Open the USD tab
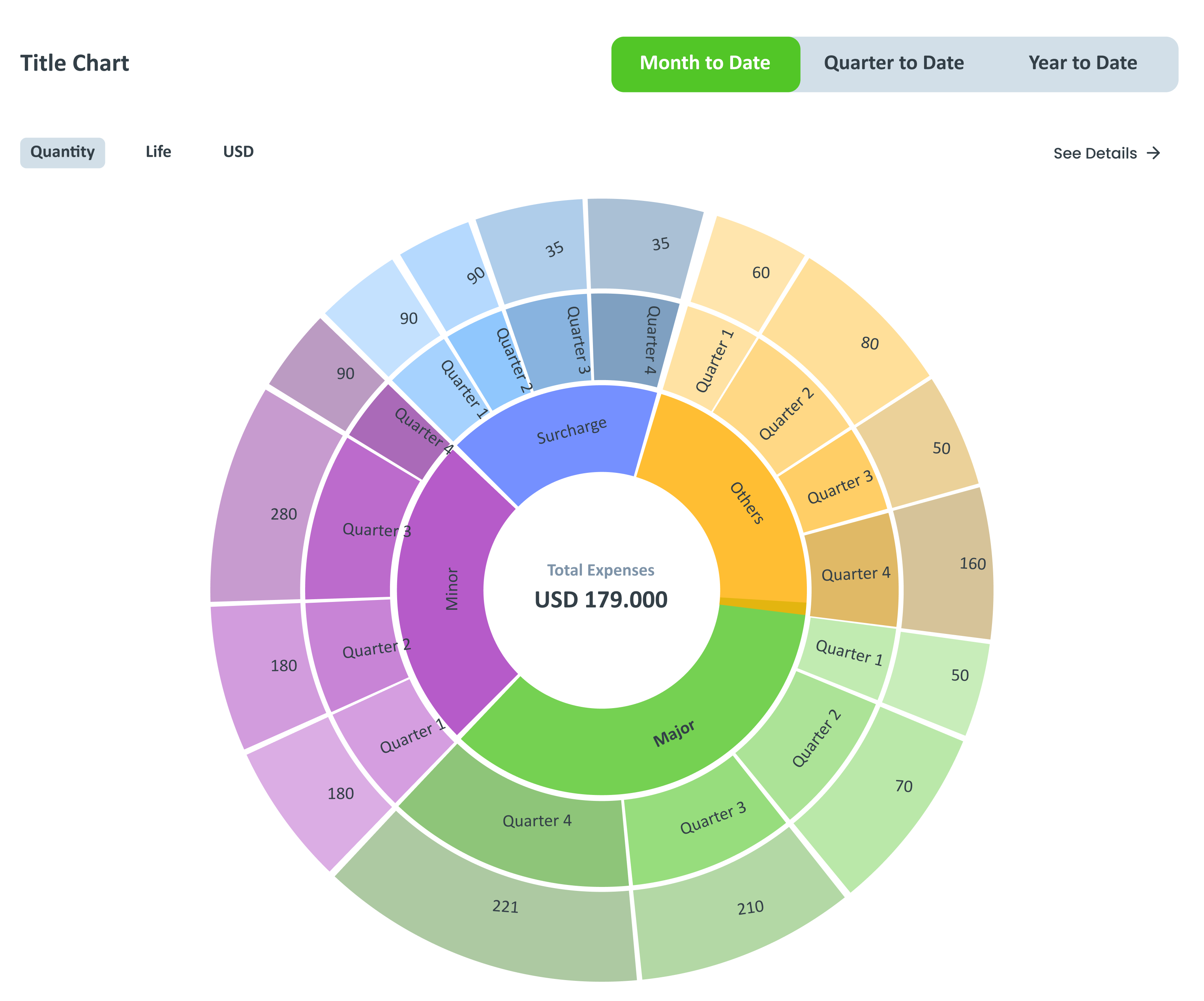The height and width of the screenshot is (1001, 1204). pos(238,152)
